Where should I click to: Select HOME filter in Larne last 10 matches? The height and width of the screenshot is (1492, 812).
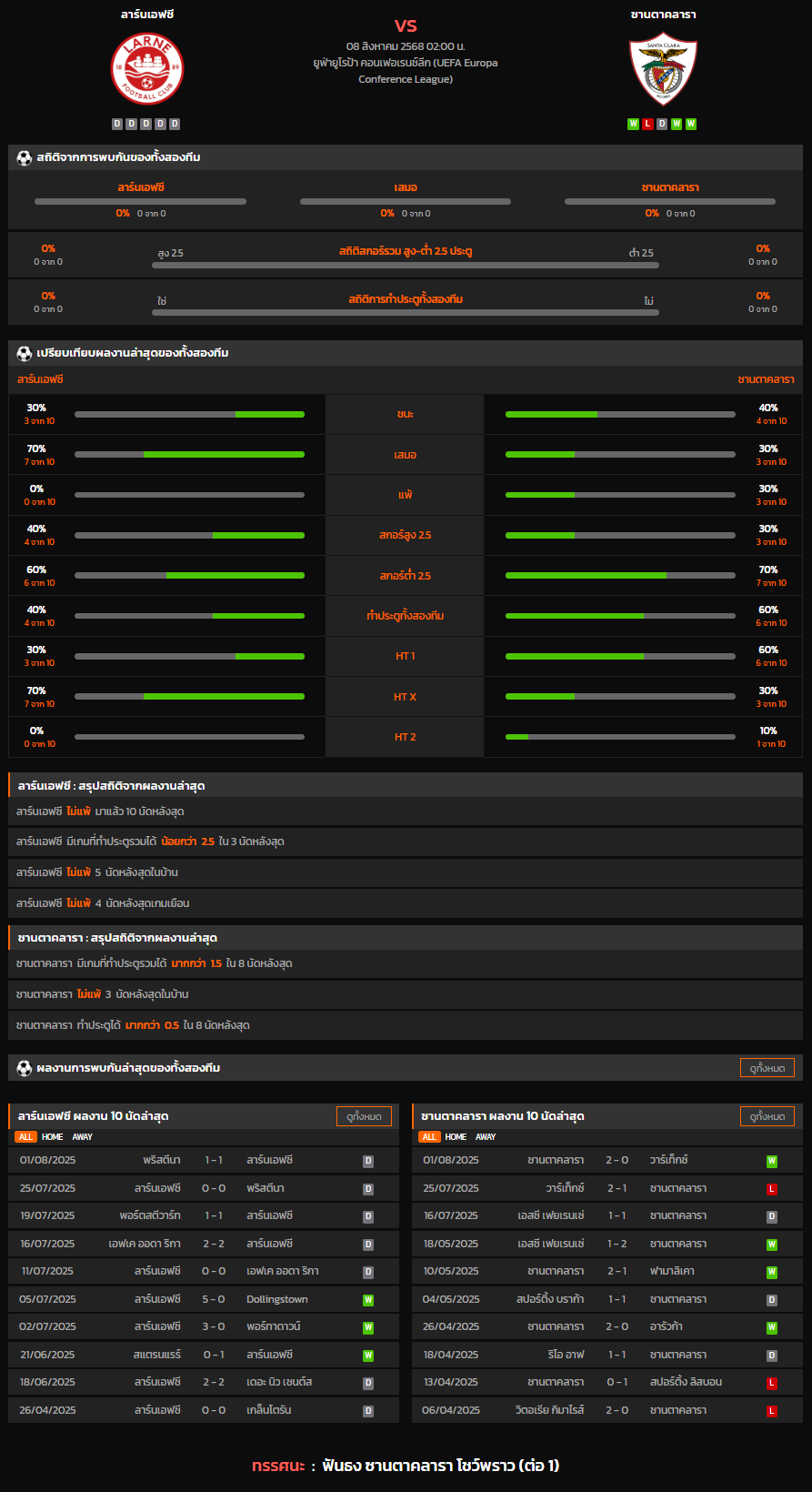click(x=53, y=1137)
